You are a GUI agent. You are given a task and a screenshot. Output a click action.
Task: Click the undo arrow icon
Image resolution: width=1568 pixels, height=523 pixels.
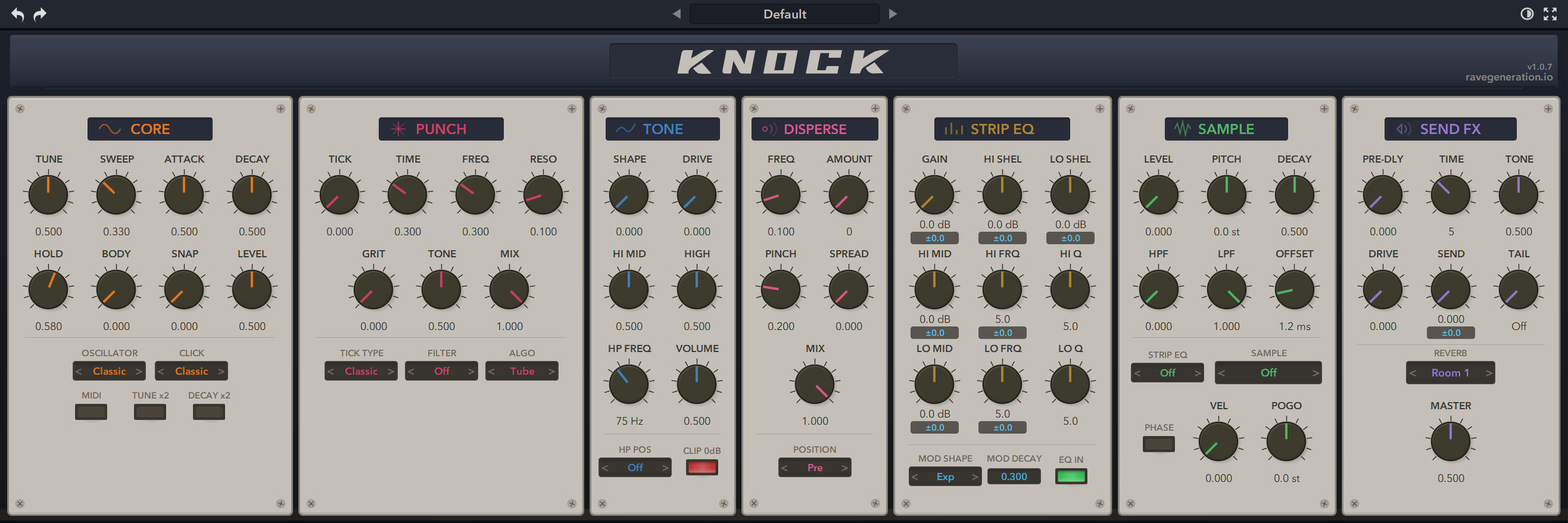tap(18, 14)
